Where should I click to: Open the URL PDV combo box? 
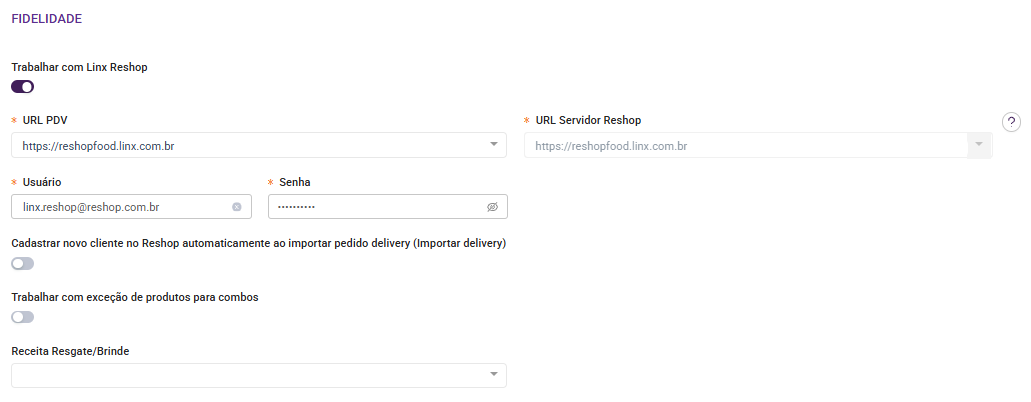tap(250, 146)
